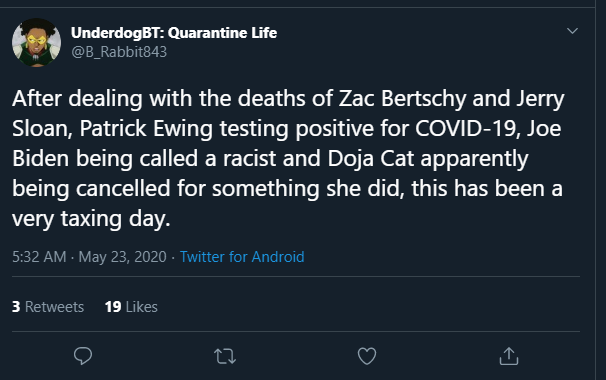The width and height of the screenshot is (606, 380).
Task: Click the name Zac Bertschy in tweet
Action: tap(402, 98)
